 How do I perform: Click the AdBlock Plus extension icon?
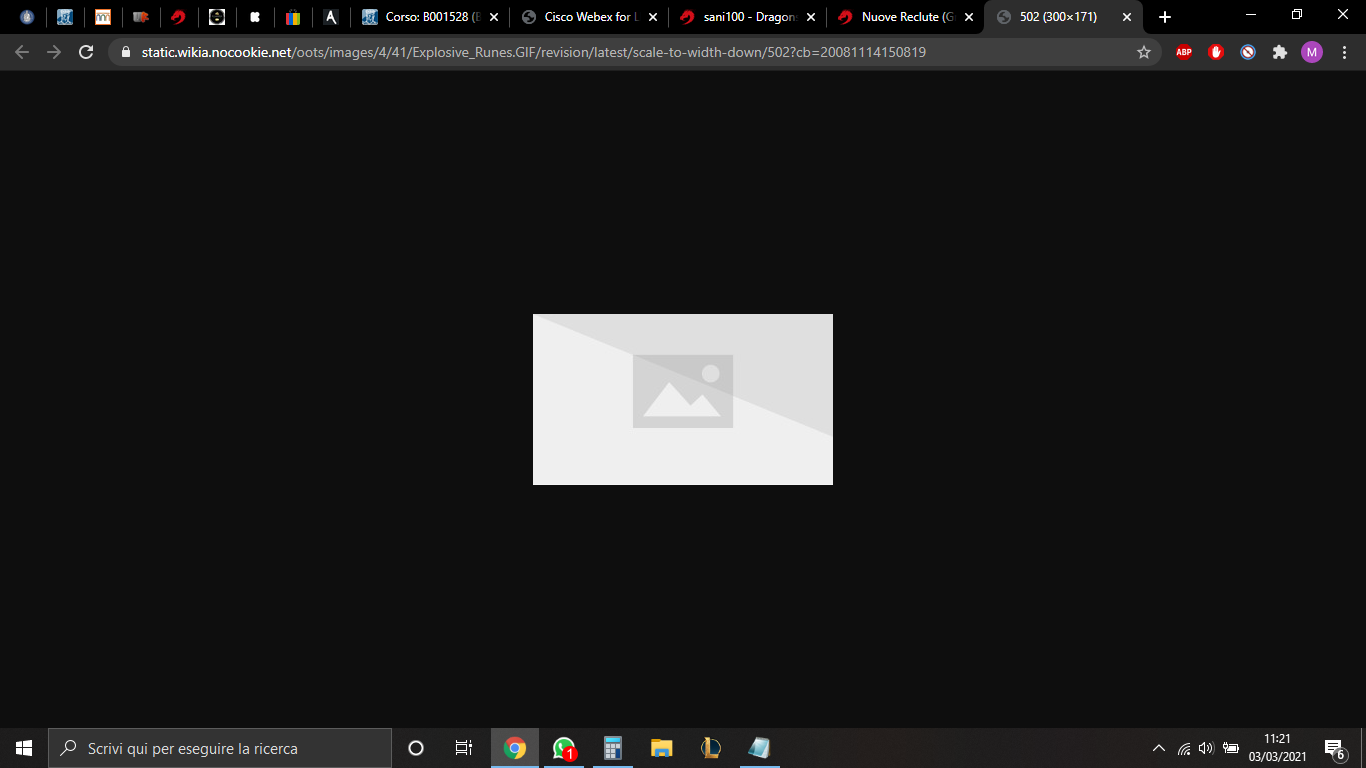coord(1184,52)
